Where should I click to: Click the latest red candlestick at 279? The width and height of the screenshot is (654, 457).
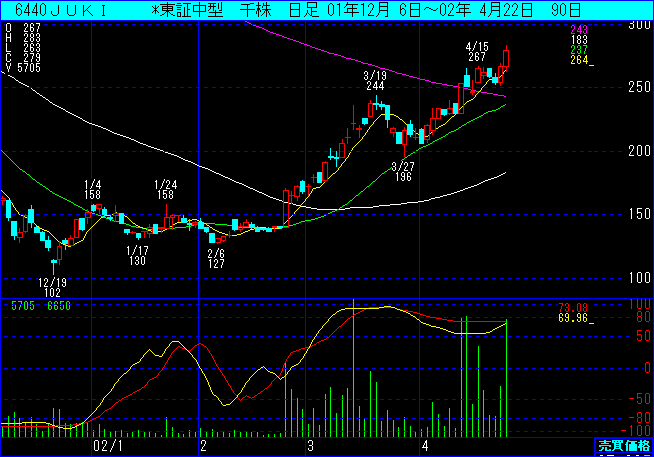pyautogui.click(x=506, y=58)
